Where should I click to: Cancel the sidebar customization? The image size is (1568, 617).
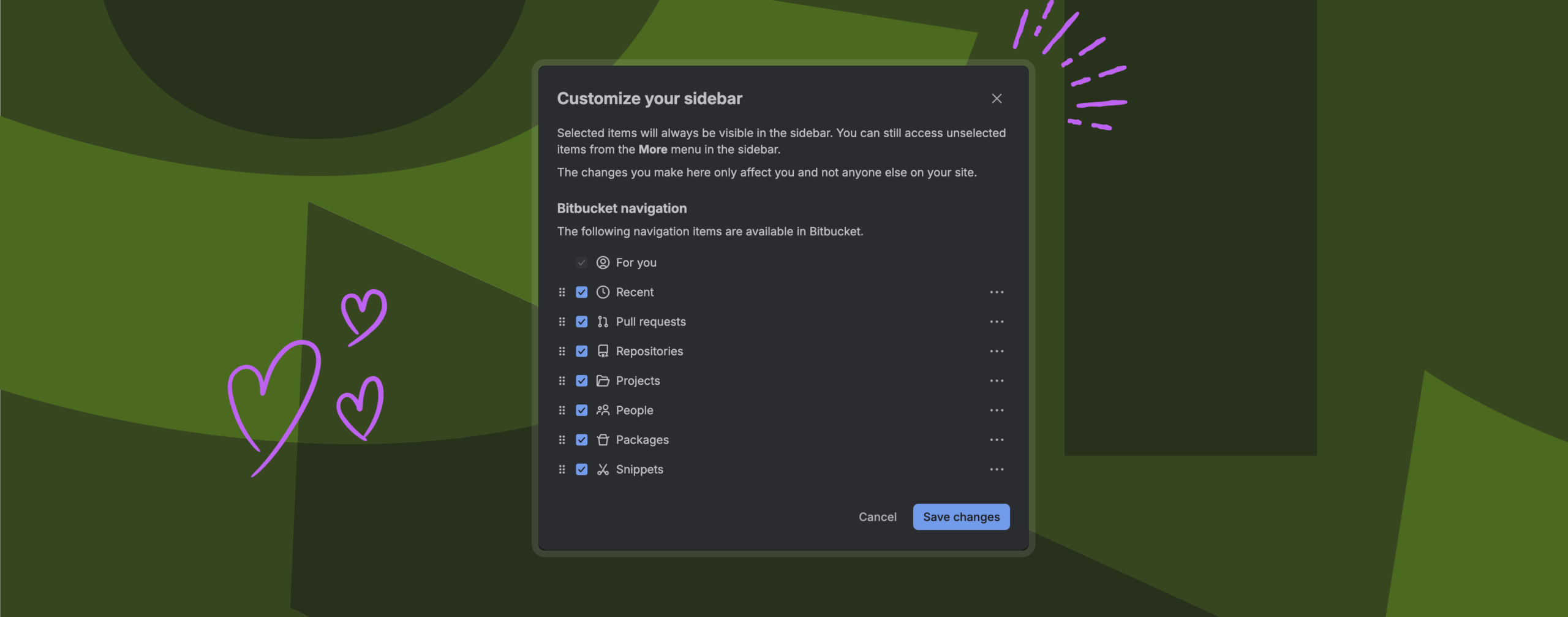tap(877, 517)
